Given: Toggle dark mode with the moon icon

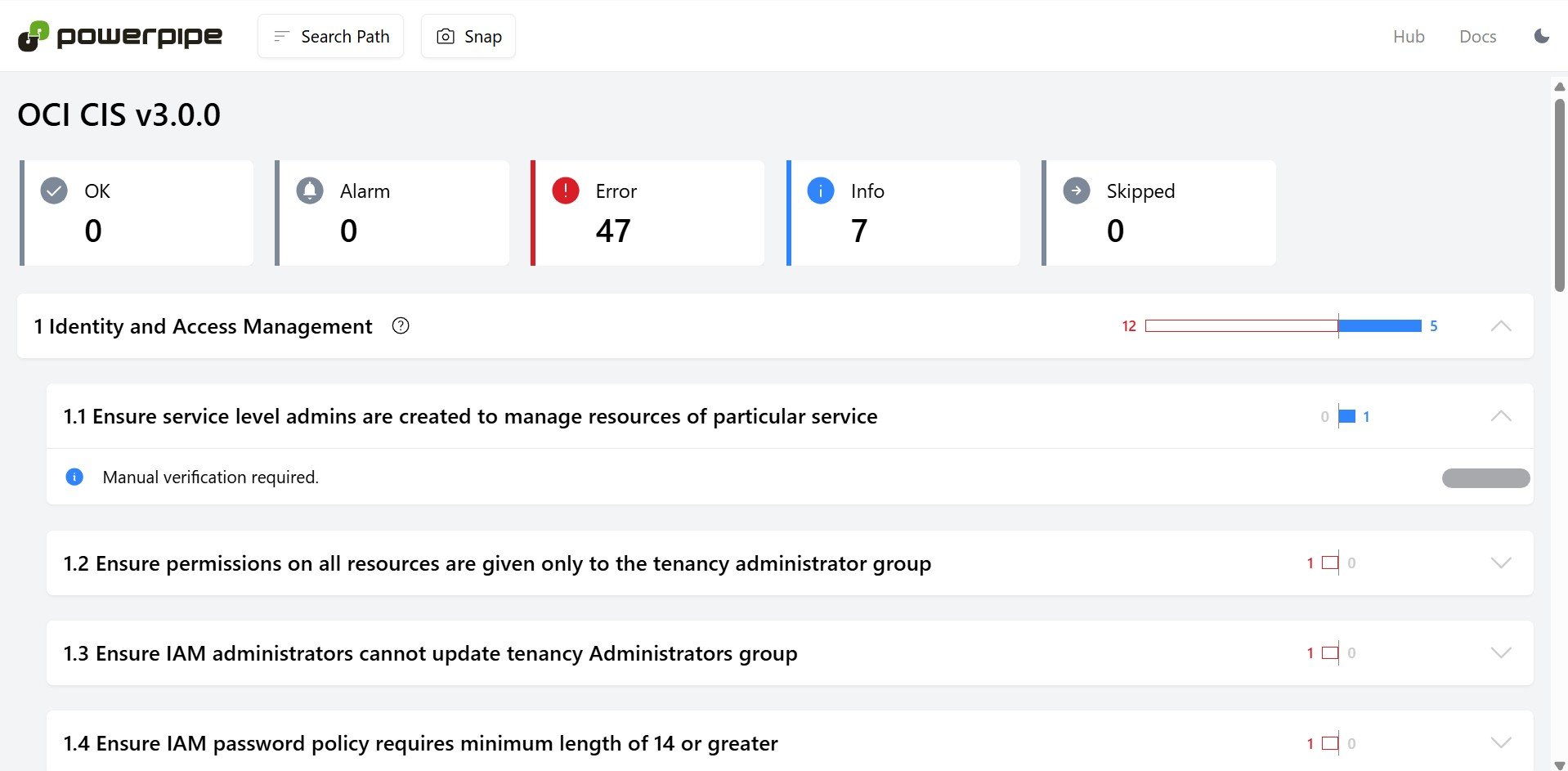Looking at the screenshot, I should [1542, 36].
